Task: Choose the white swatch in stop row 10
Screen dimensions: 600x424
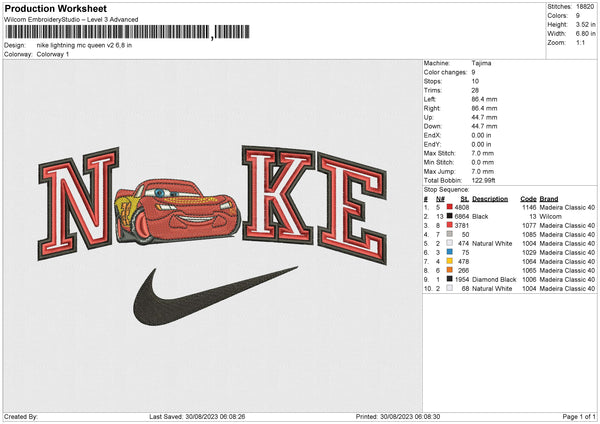Action: [x=449, y=288]
